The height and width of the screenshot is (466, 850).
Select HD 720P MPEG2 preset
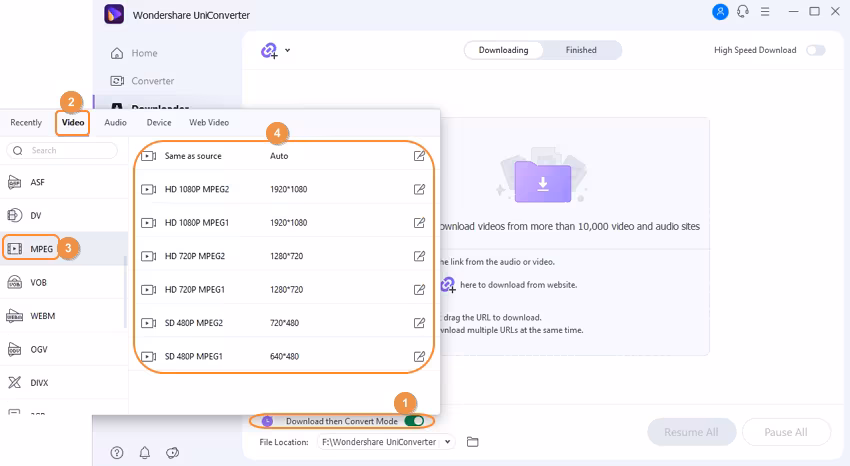coord(284,256)
